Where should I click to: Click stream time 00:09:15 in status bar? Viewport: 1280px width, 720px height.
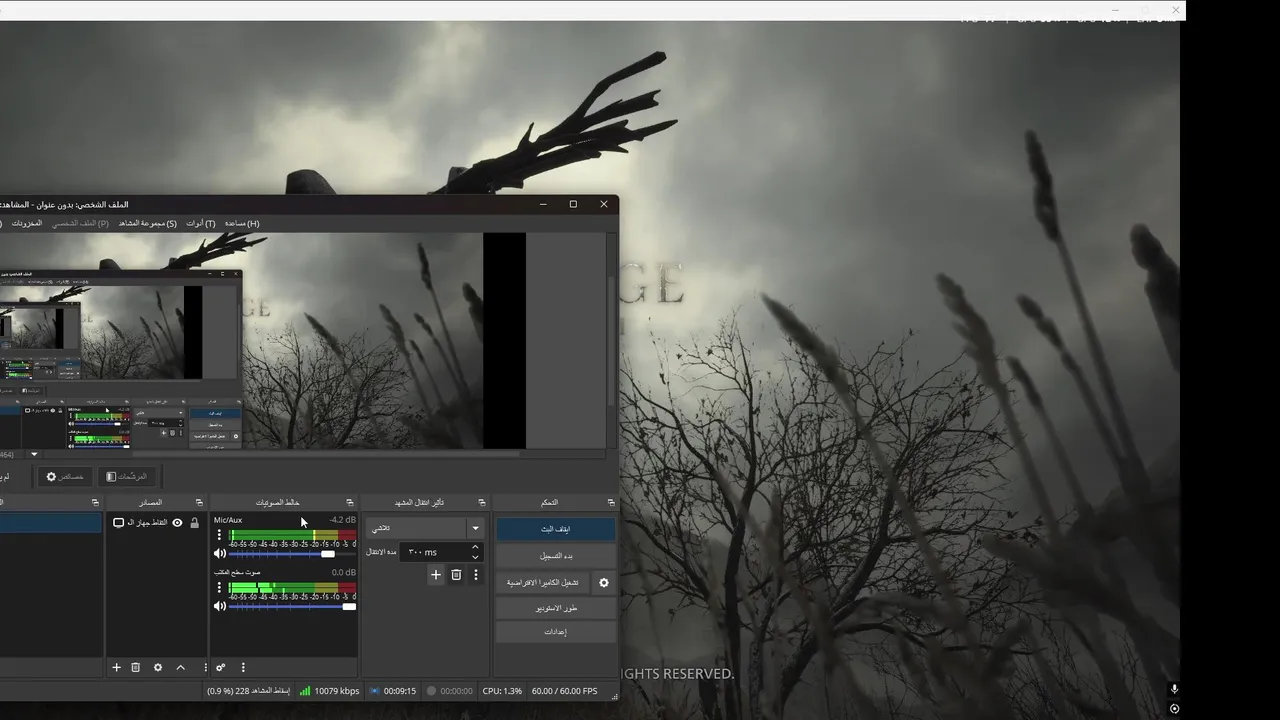393,691
